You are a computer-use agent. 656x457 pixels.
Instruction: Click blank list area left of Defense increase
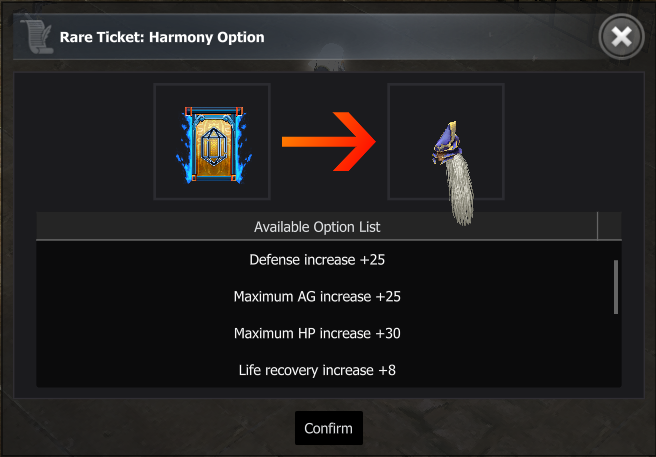pyautogui.click(x=120, y=260)
